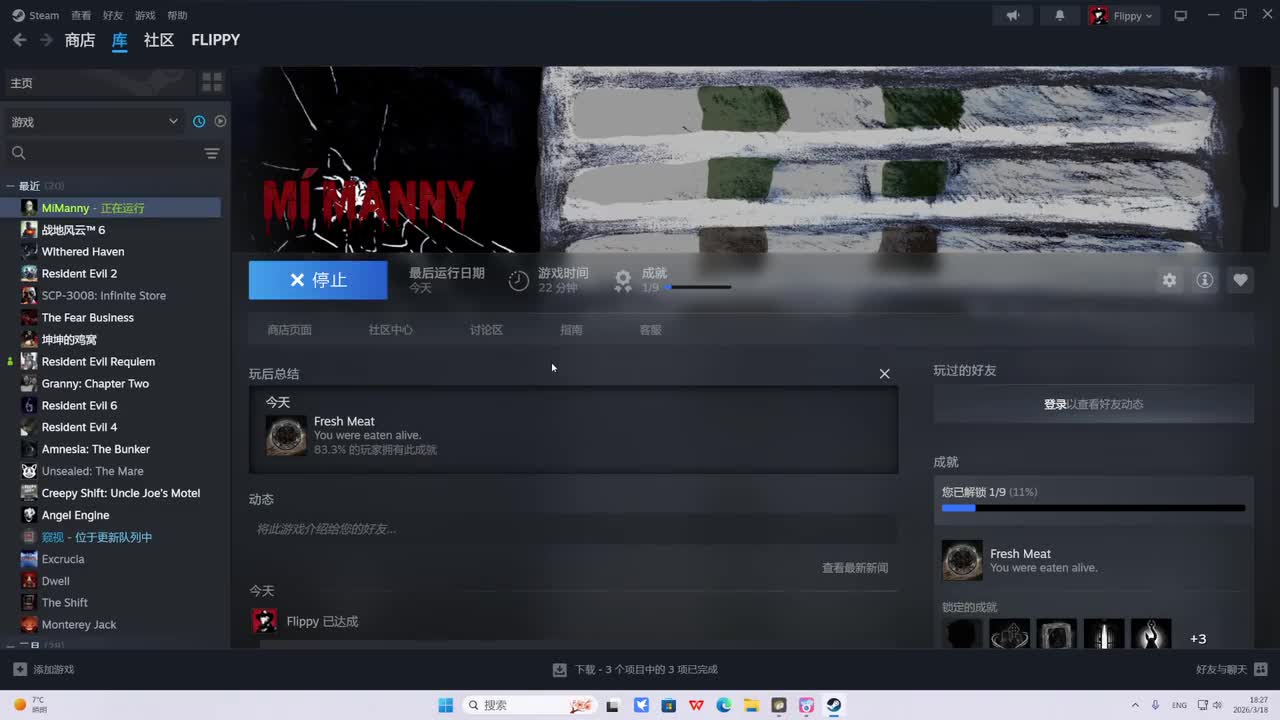Screen dimensions: 1280x720
Task: Show the +3 more locked achievements
Action: (x=1198, y=639)
